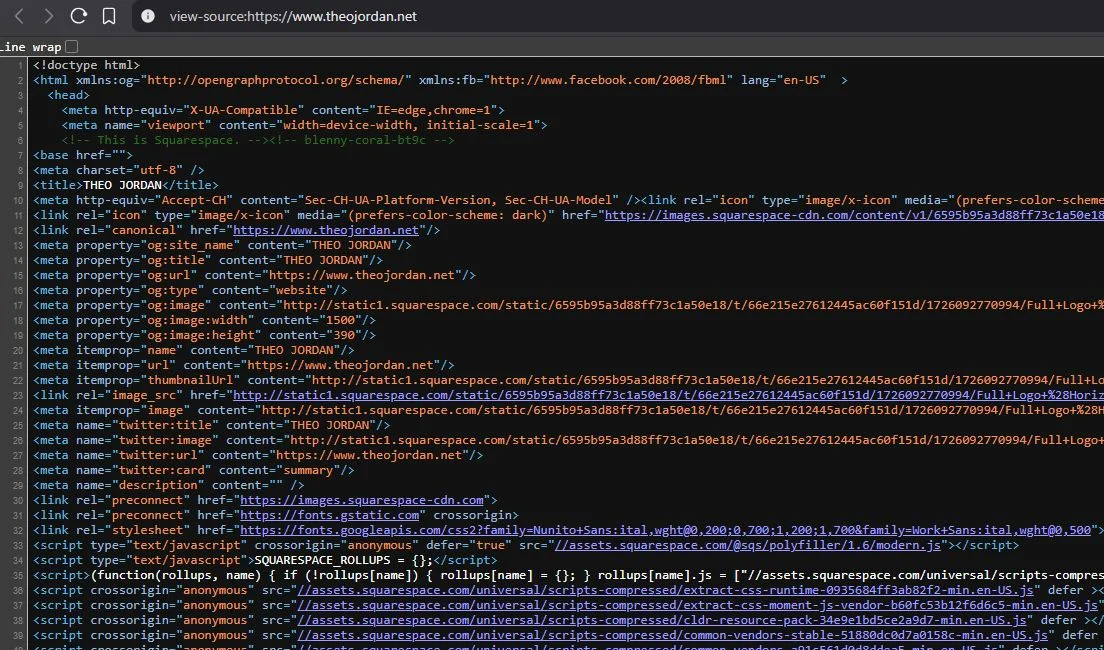Screen dimensions: 1104x650
Task: Click the og:image meta tag on line 17
Action: click(x=568, y=305)
